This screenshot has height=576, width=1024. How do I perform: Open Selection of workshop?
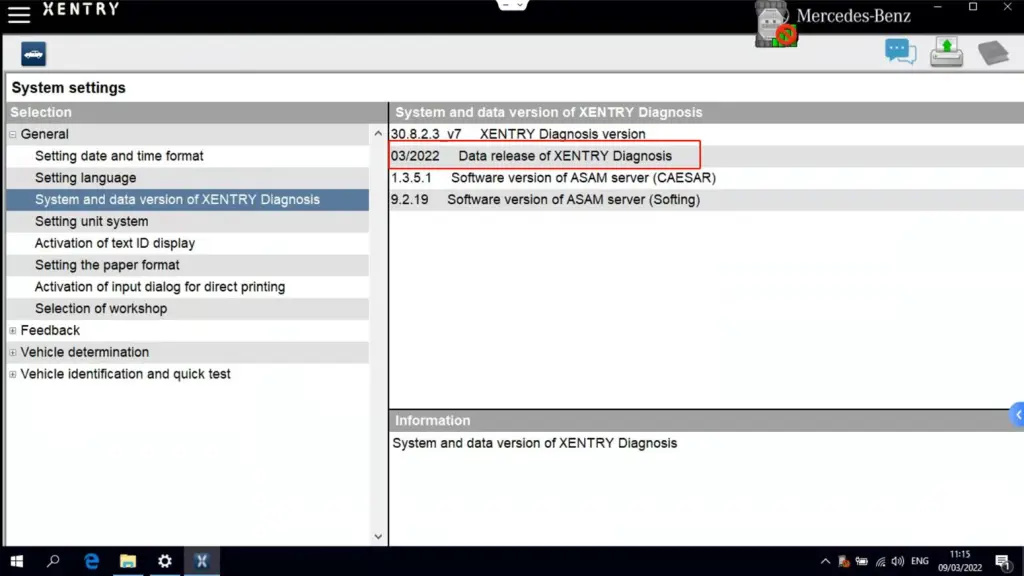click(187, 308)
